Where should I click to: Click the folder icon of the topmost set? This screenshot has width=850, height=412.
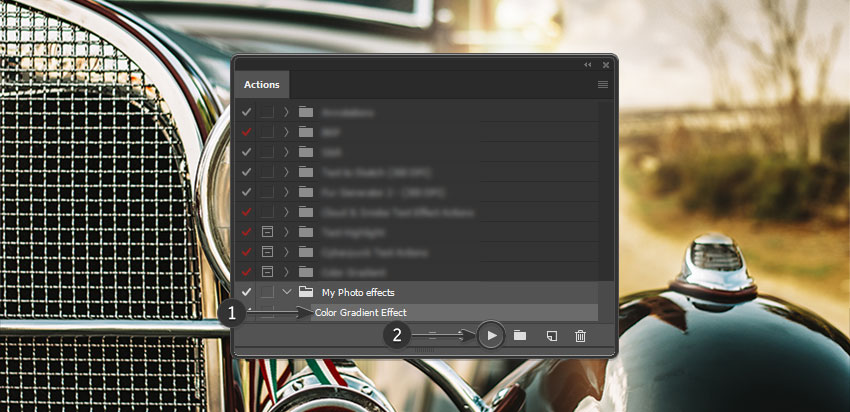(306, 112)
